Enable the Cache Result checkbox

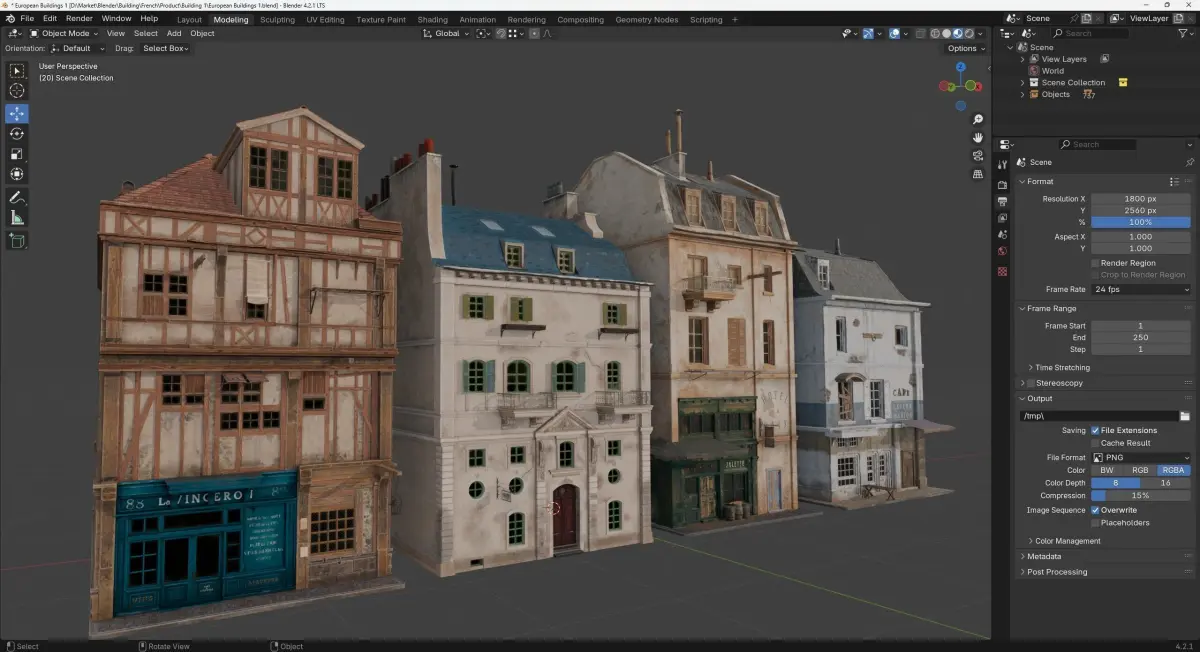click(1096, 443)
